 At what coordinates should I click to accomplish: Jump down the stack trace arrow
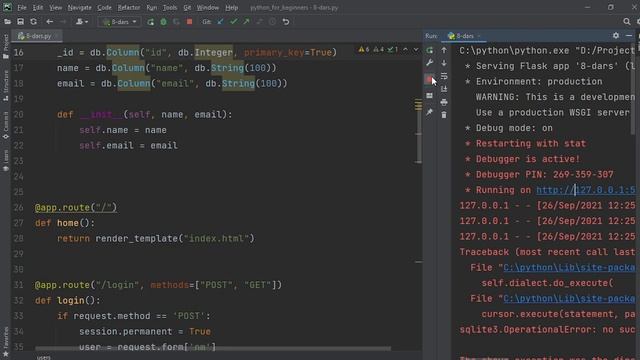coord(444,63)
